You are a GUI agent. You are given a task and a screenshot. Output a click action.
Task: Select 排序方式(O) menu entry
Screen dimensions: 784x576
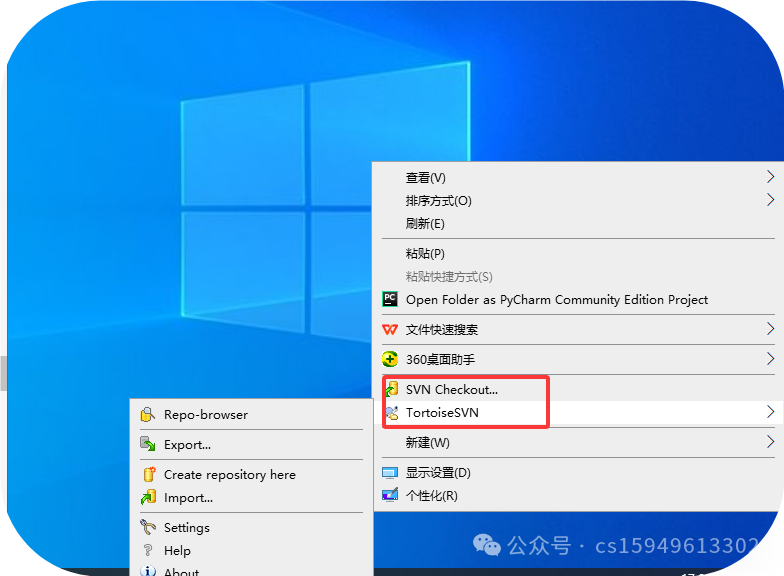click(578, 200)
